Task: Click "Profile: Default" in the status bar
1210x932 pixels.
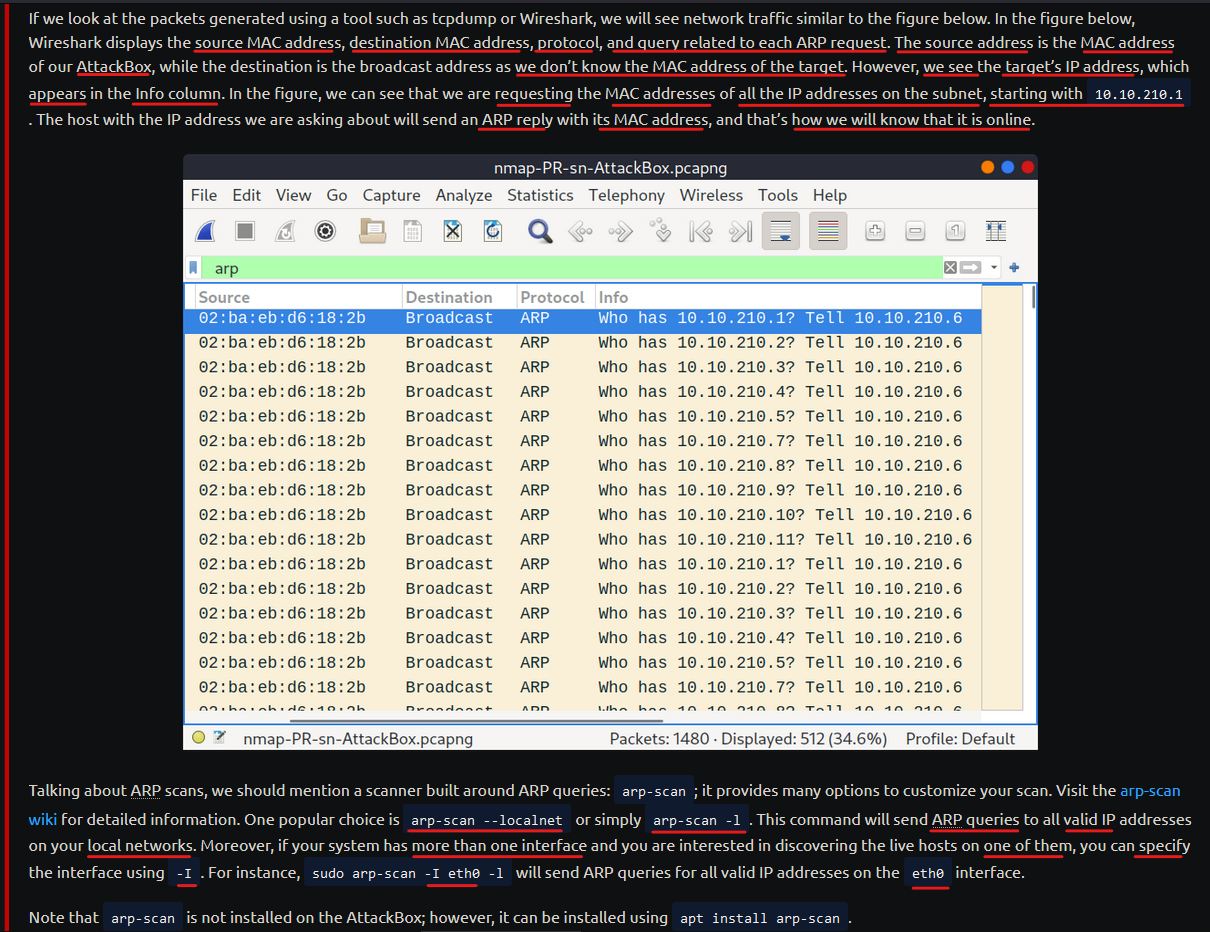Action: click(x=960, y=739)
